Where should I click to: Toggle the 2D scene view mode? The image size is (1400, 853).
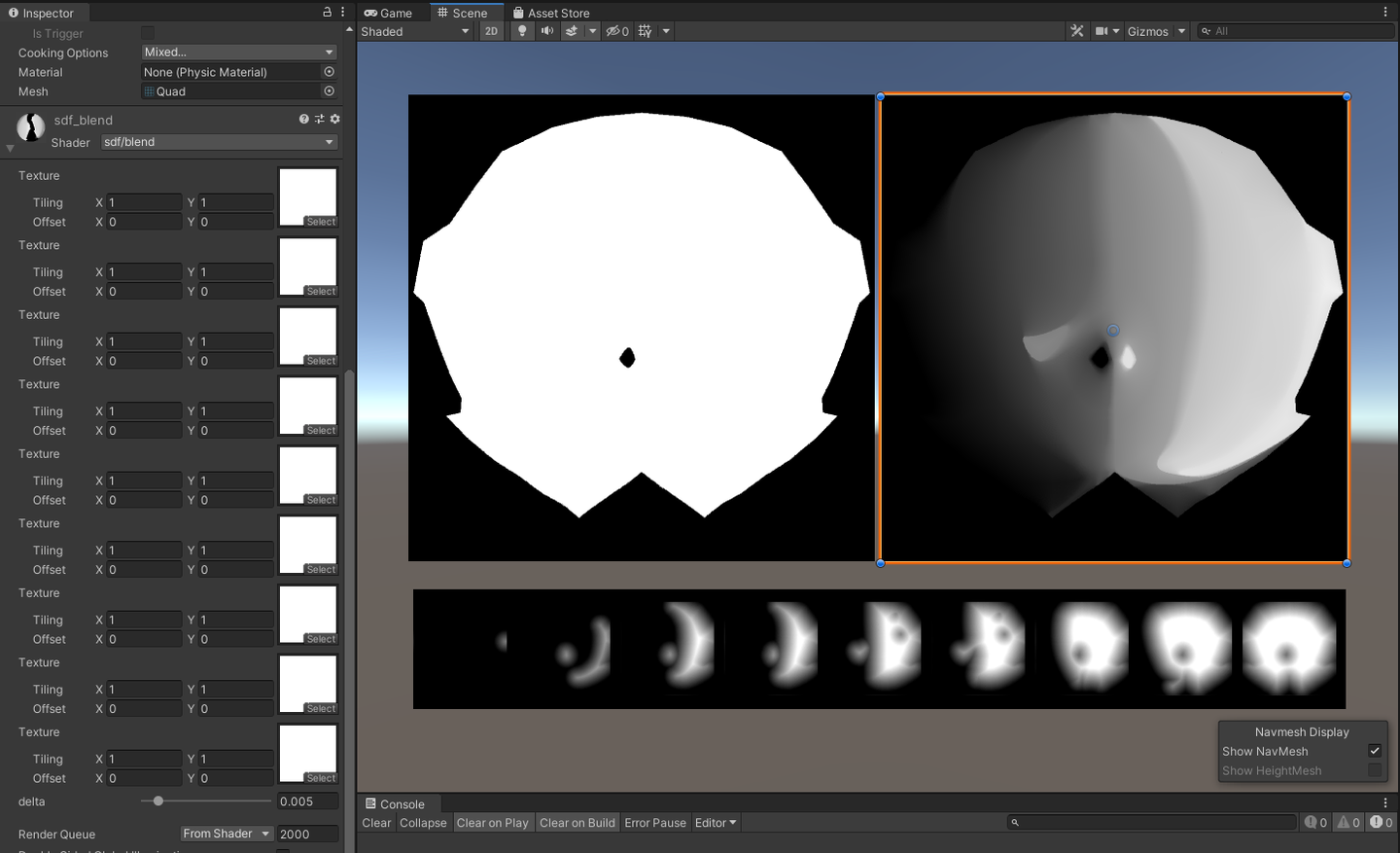(x=491, y=31)
